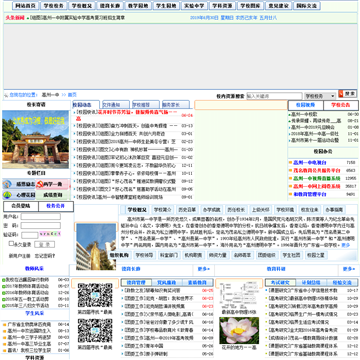Focus the keyword search input field
The image size is (360, 360).
click(x=274, y=96)
